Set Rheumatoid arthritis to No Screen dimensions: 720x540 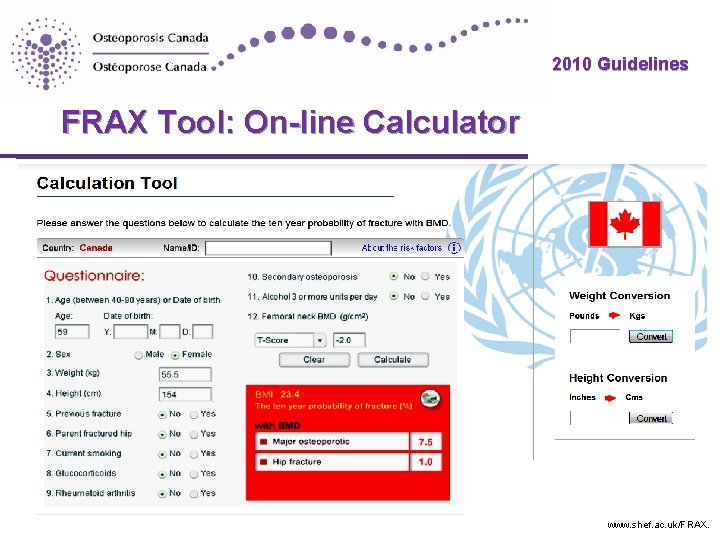coord(162,494)
